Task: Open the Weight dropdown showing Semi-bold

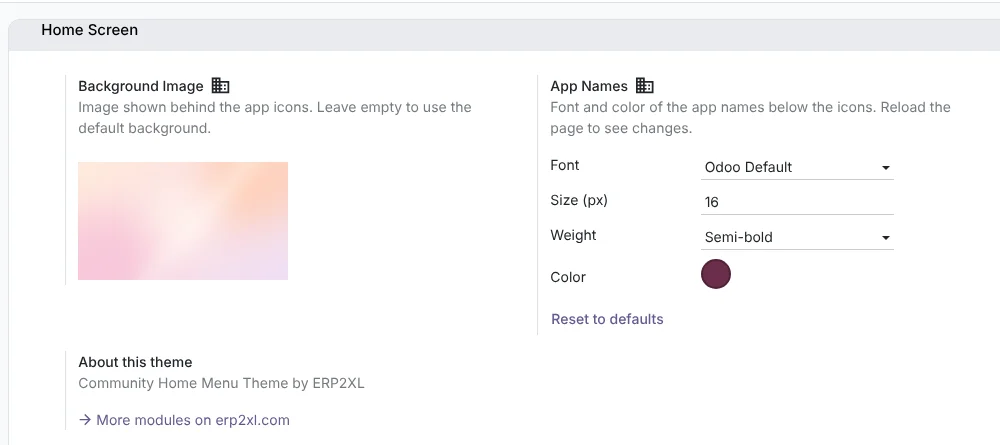Action: tap(797, 238)
